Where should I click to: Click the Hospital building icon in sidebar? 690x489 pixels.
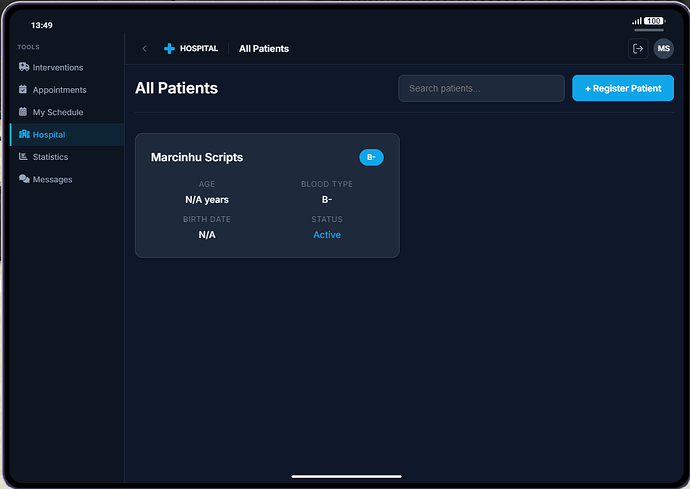[24, 134]
